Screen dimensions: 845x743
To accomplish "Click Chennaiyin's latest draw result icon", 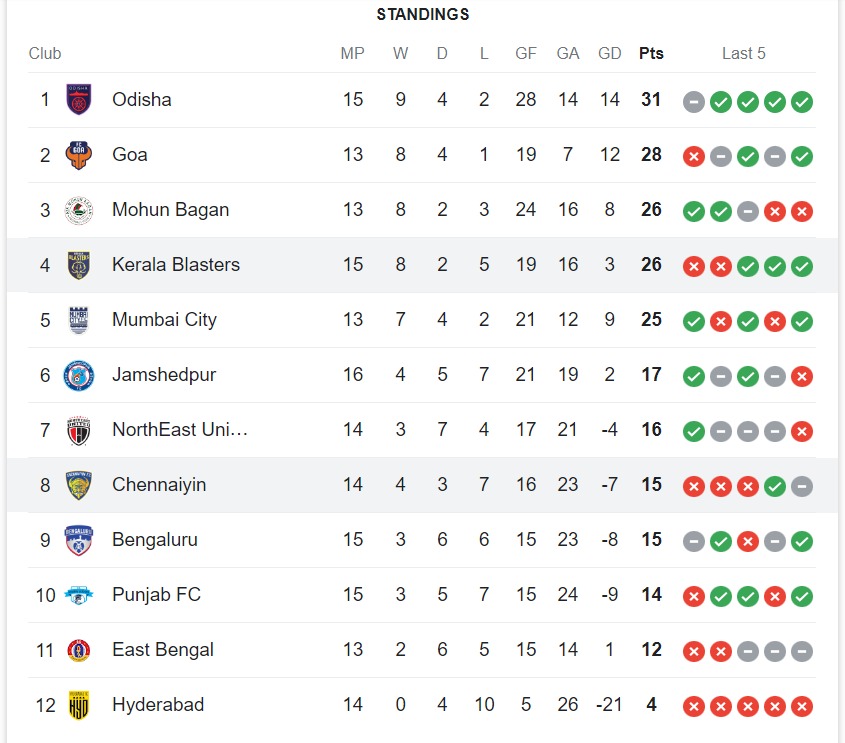I will pyautogui.click(x=801, y=486).
